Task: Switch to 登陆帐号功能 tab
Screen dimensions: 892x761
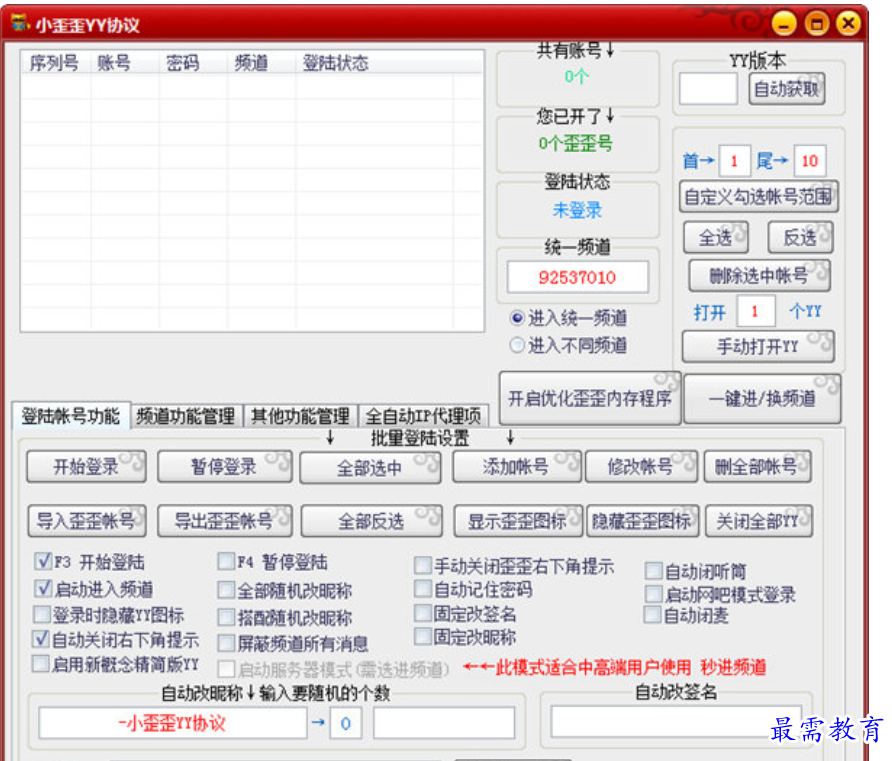Action: click(71, 416)
